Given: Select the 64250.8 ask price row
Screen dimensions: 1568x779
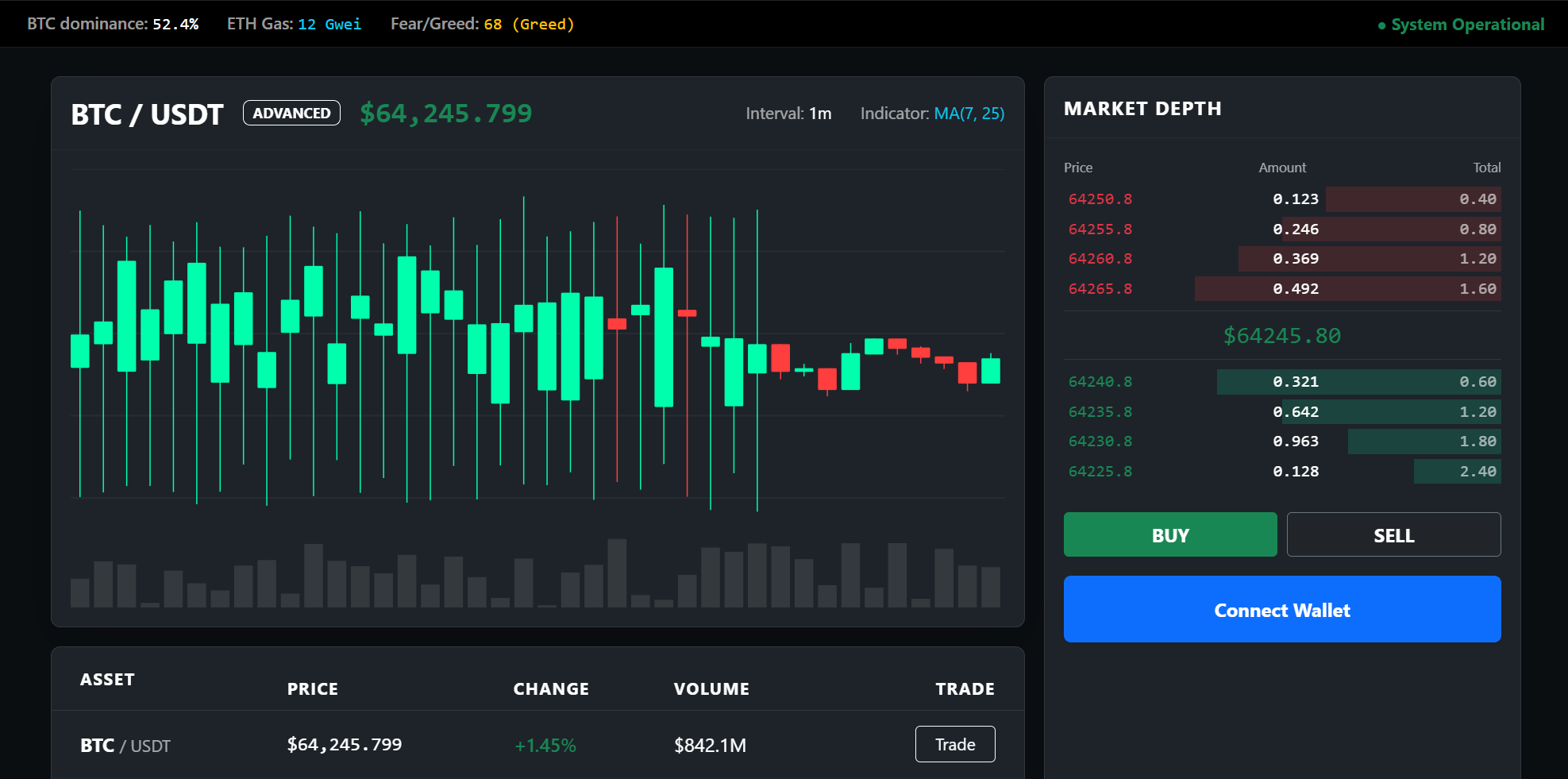Looking at the screenshot, I should 1281,199.
